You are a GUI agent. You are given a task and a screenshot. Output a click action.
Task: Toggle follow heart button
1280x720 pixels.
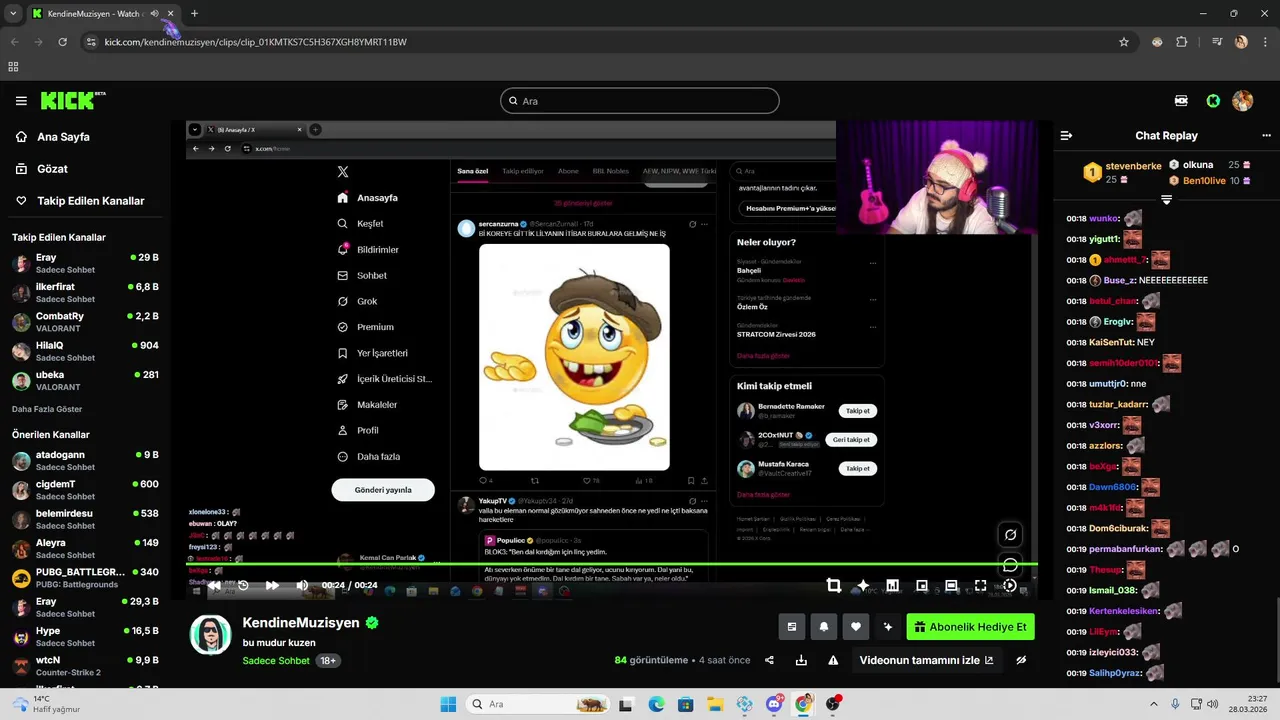(856, 627)
